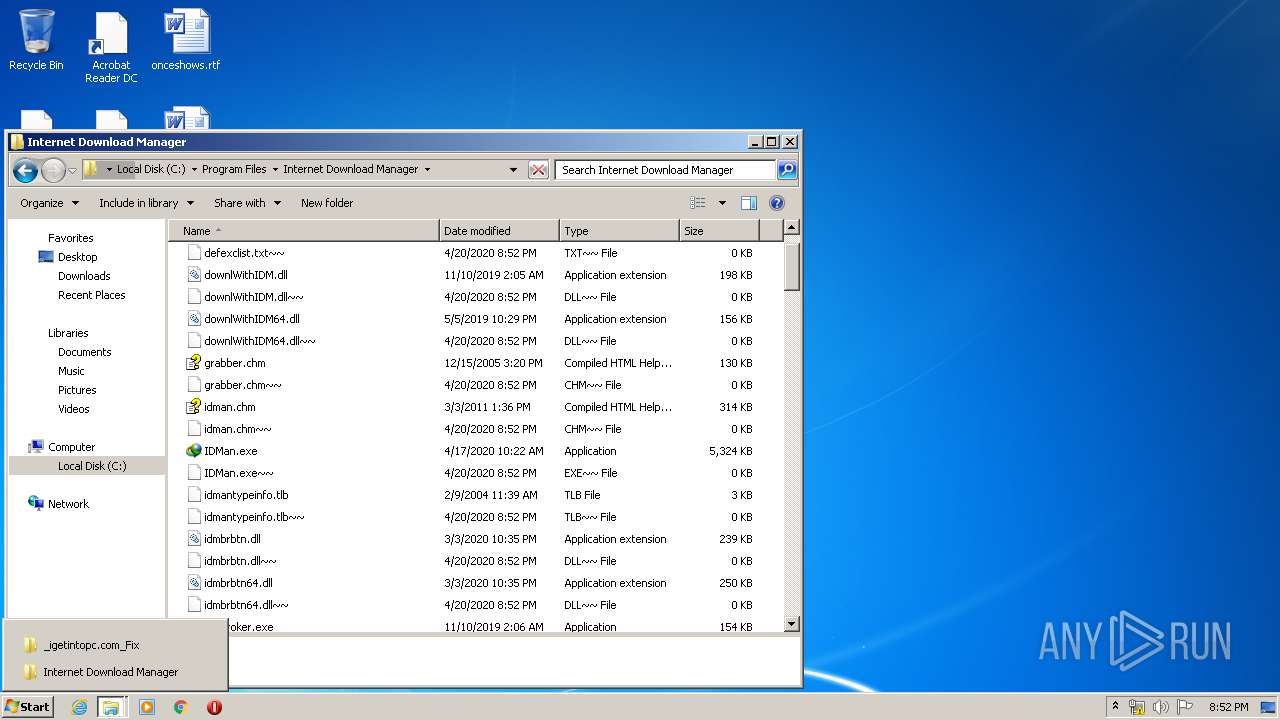Open red circular security taskbar icon
Image resolution: width=1280 pixels, height=720 pixels.
click(x=214, y=707)
